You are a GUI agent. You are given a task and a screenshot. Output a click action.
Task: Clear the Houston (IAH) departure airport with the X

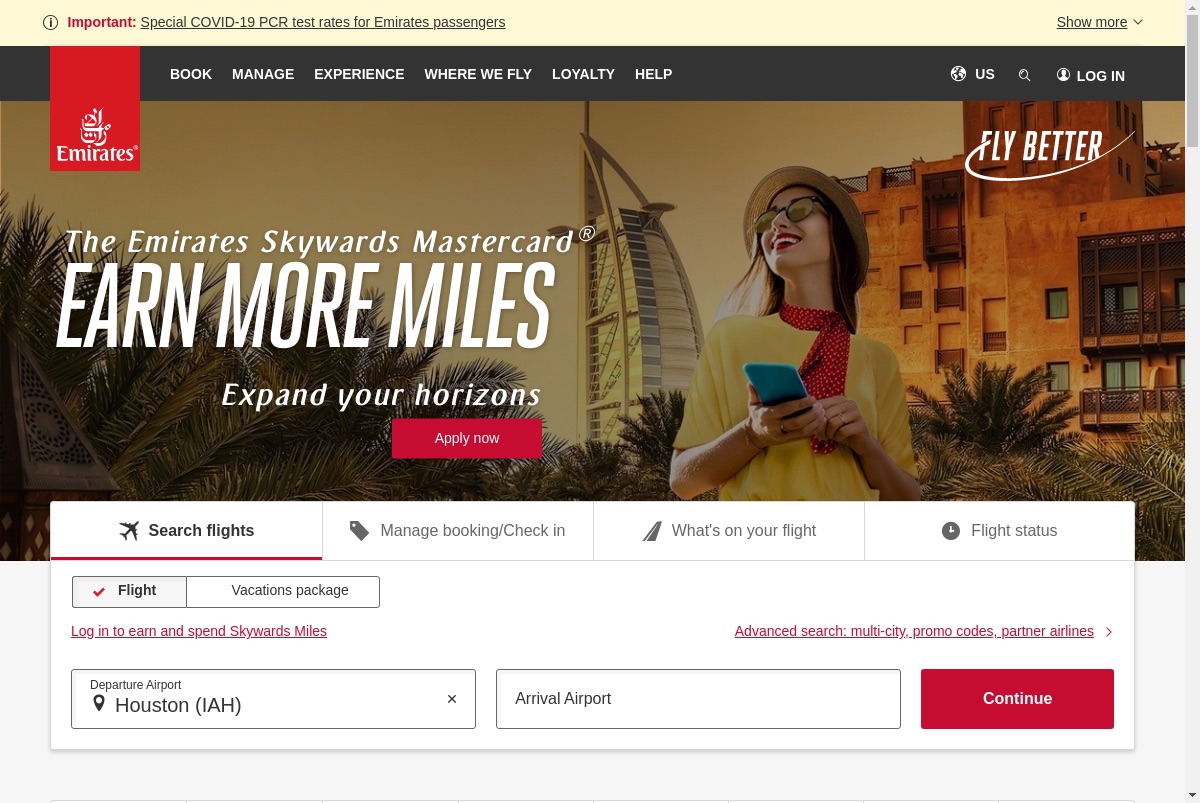[452, 699]
